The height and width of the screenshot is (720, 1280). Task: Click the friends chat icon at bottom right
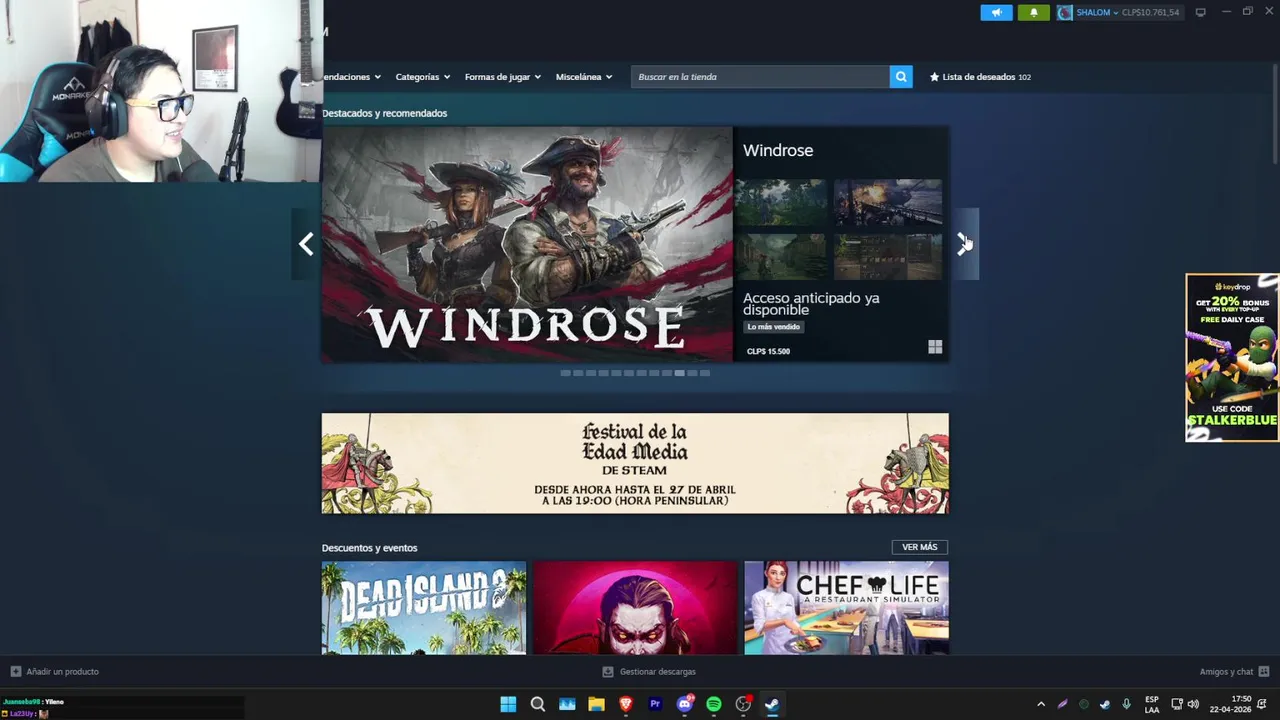(1264, 672)
